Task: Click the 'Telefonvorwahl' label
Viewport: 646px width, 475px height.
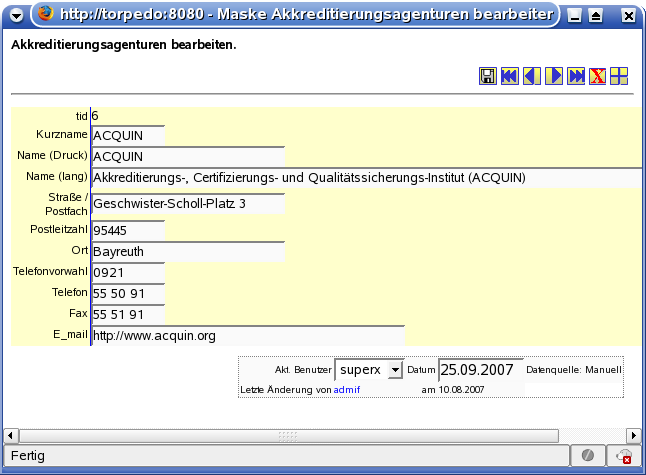Action: point(50,271)
